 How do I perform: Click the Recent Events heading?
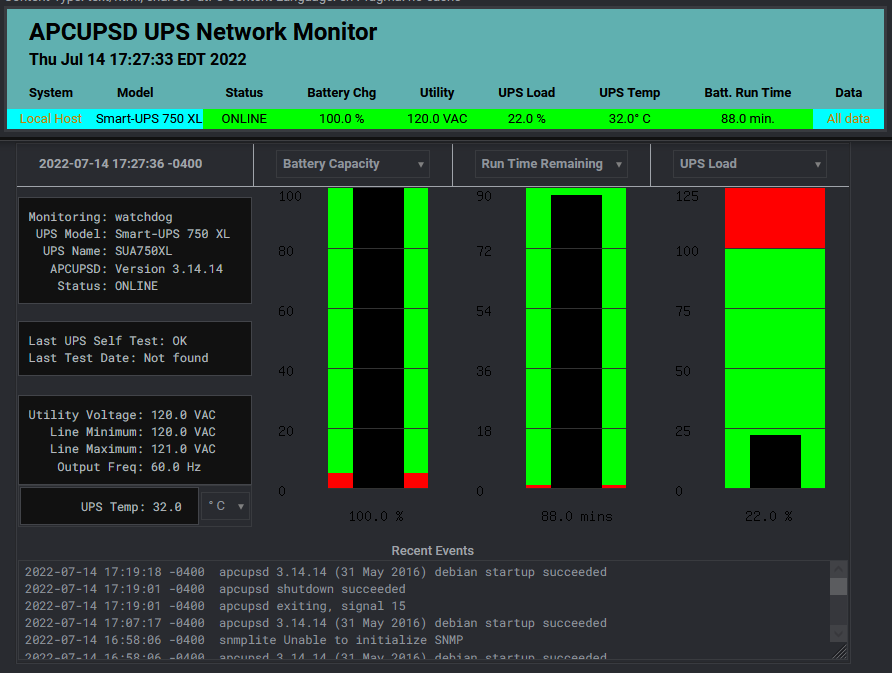tap(432, 551)
